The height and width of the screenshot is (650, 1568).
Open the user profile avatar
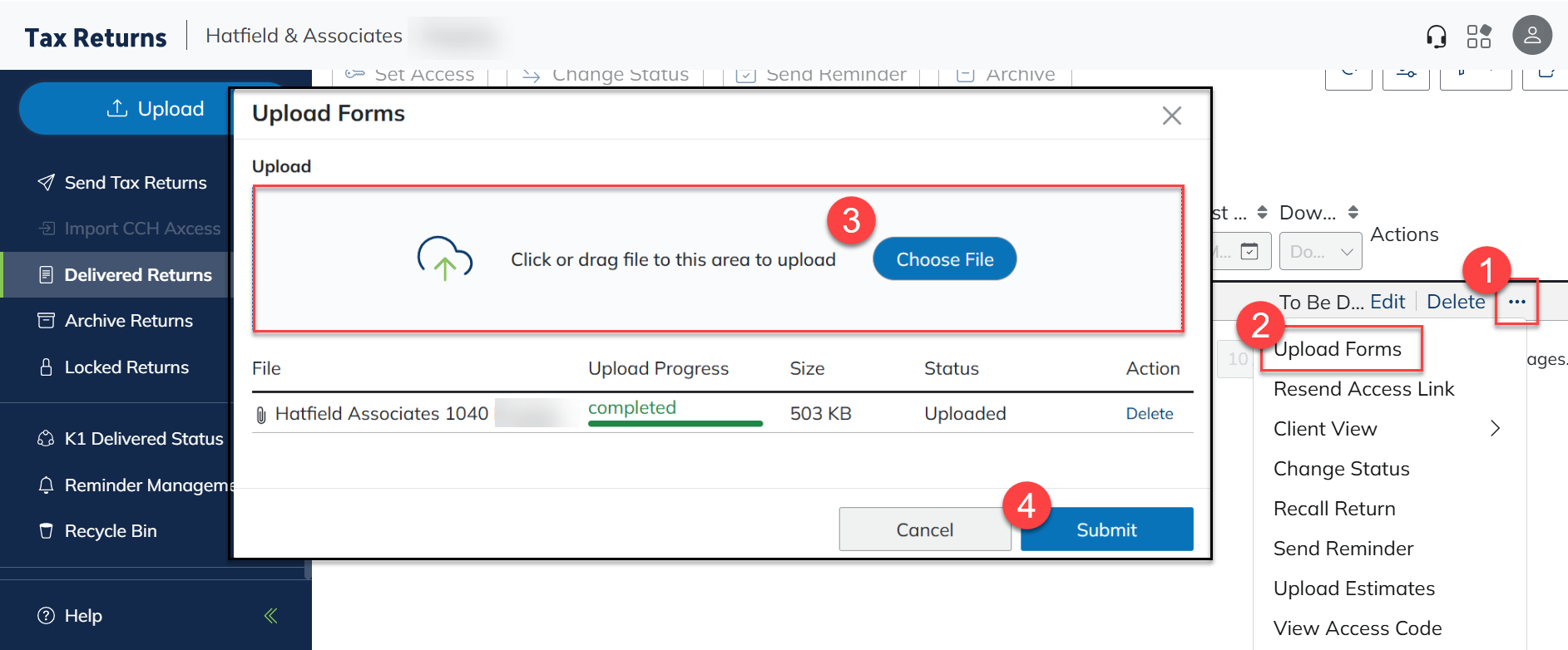[x=1531, y=36]
